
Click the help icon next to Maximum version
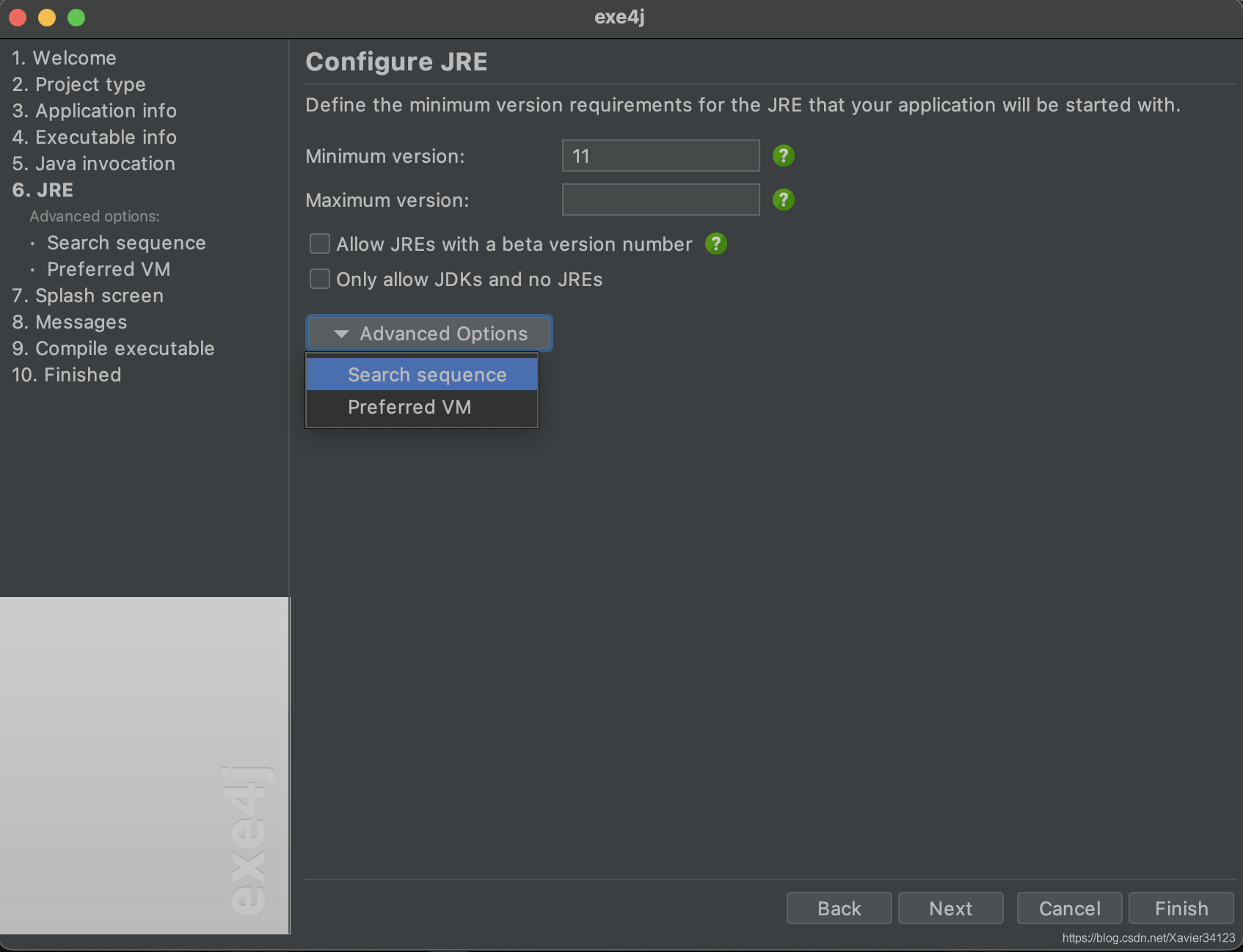[x=783, y=199]
